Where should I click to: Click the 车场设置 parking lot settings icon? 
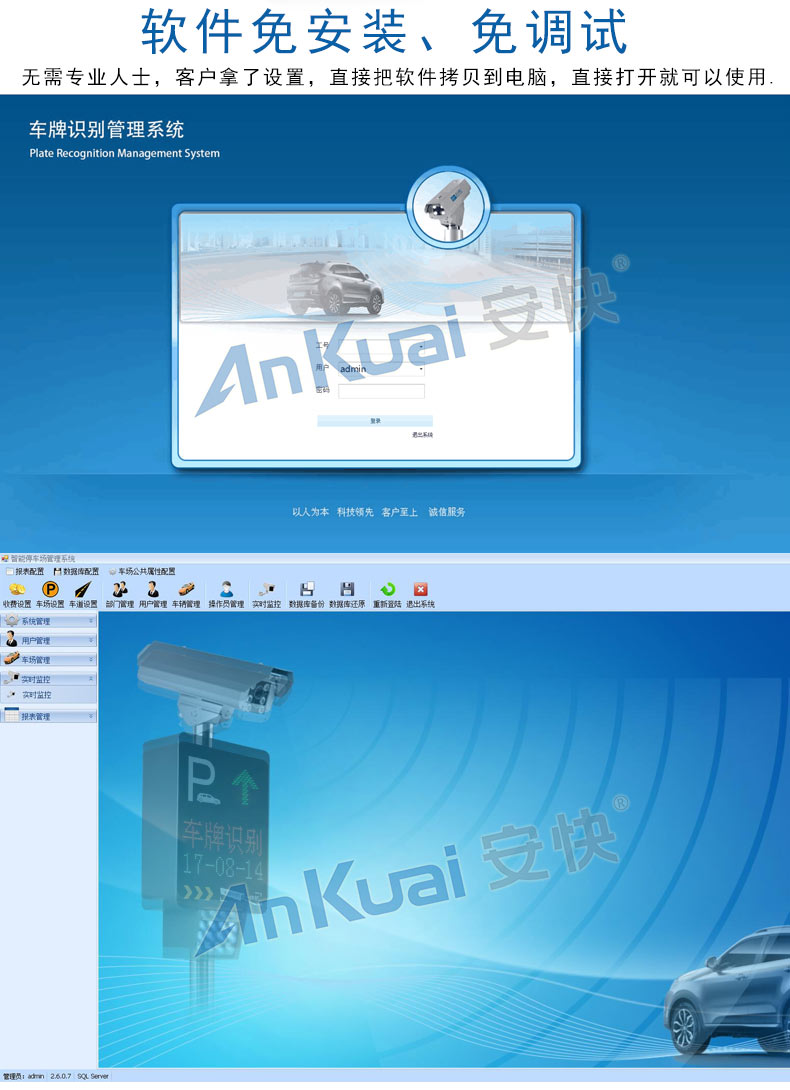pyautogui.click(x=50, y=590)
